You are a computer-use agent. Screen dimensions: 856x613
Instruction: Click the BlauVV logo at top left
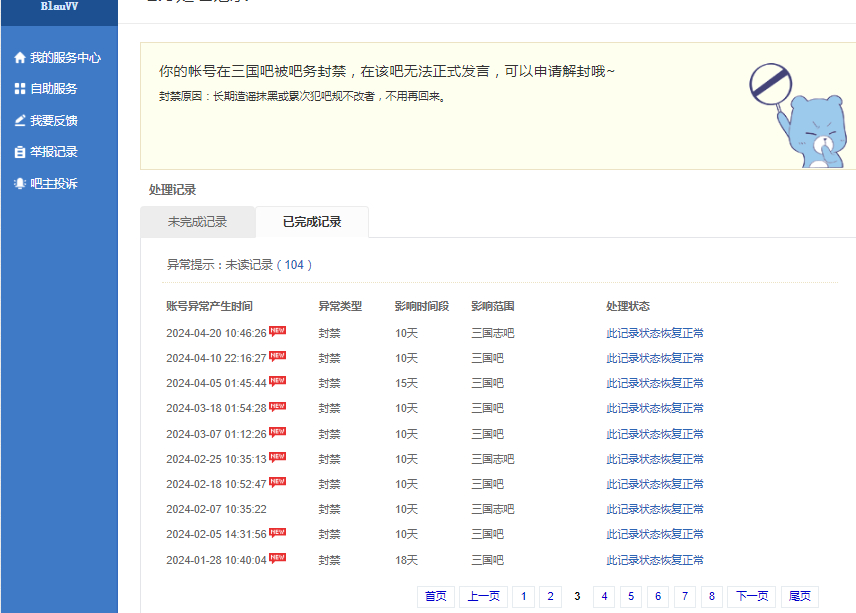(x=58, y=7)
